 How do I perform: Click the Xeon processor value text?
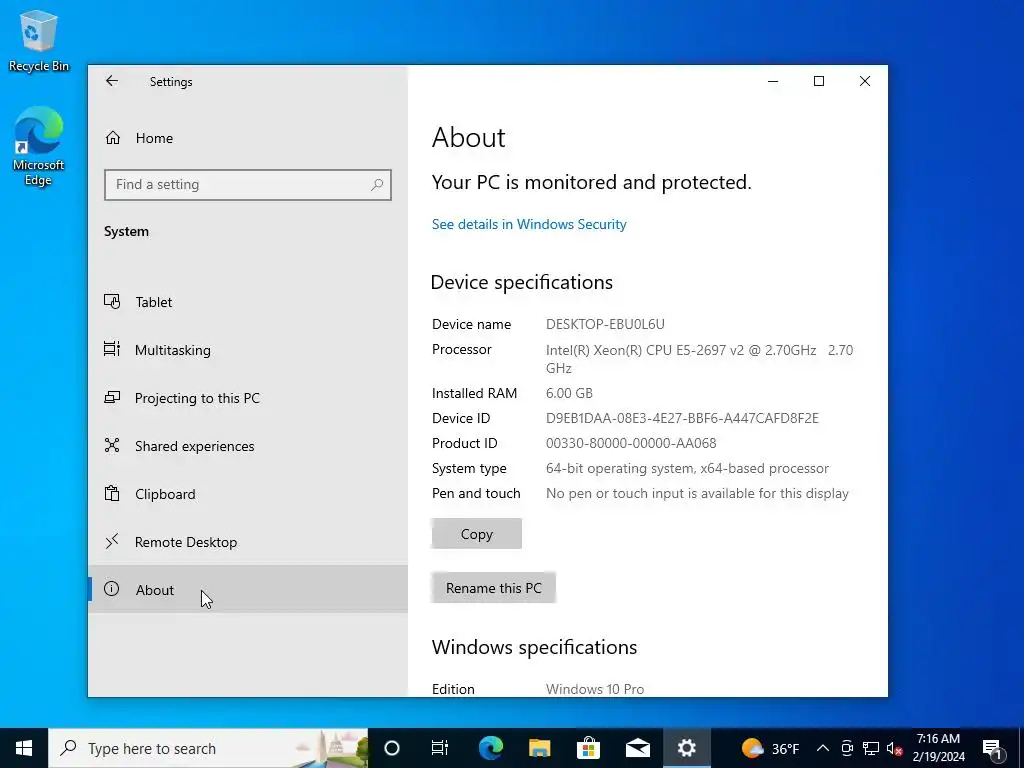pyautogui.click(x=699, y=359)
